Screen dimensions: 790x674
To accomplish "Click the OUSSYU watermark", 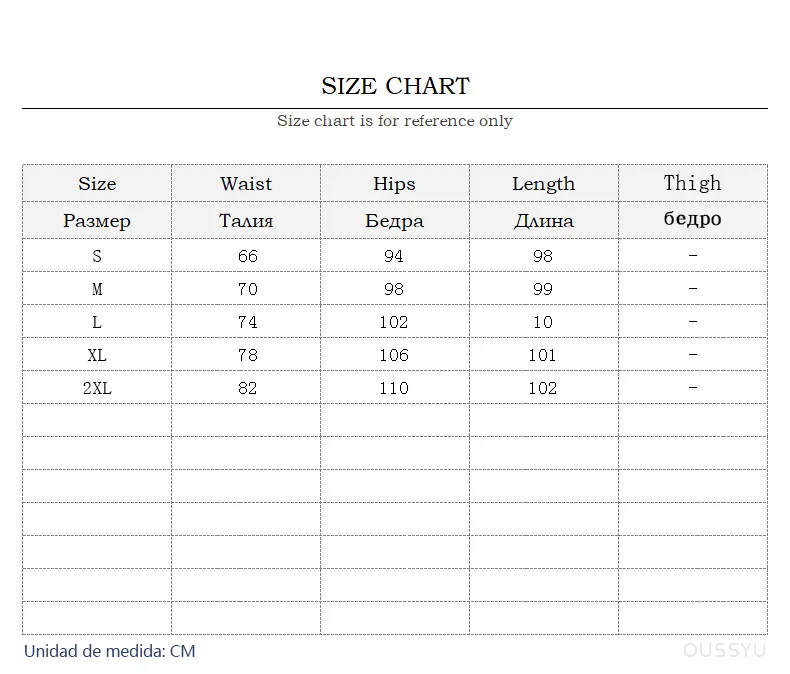I will coord(725,651).
